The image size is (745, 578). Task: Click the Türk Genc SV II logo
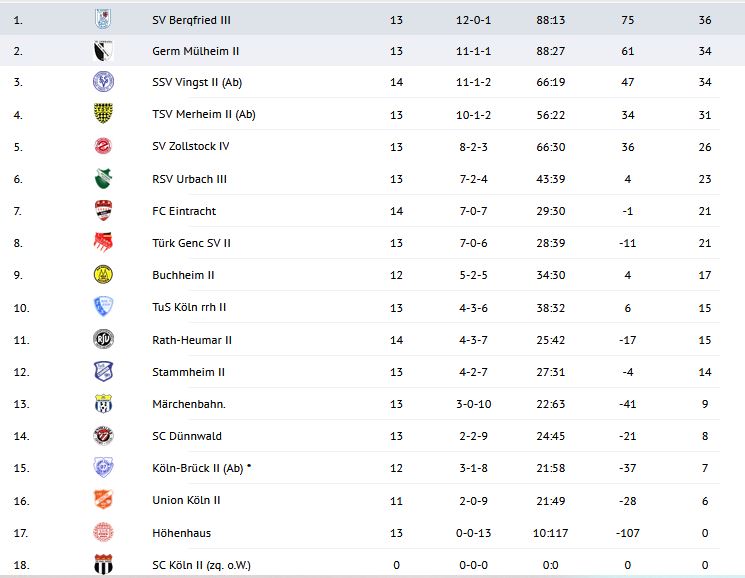click(103, 243)
